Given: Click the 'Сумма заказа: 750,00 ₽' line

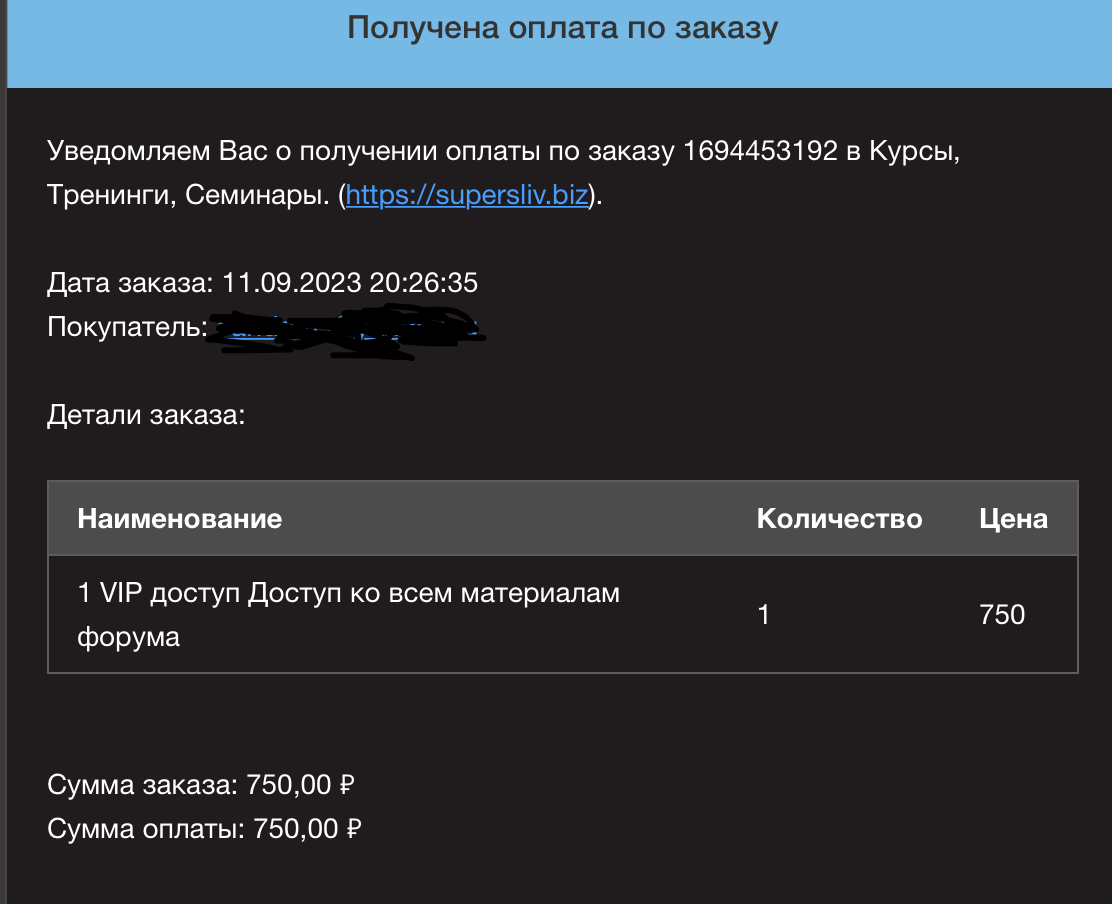Looking at the screenshot, I should [x=201, y=785].
